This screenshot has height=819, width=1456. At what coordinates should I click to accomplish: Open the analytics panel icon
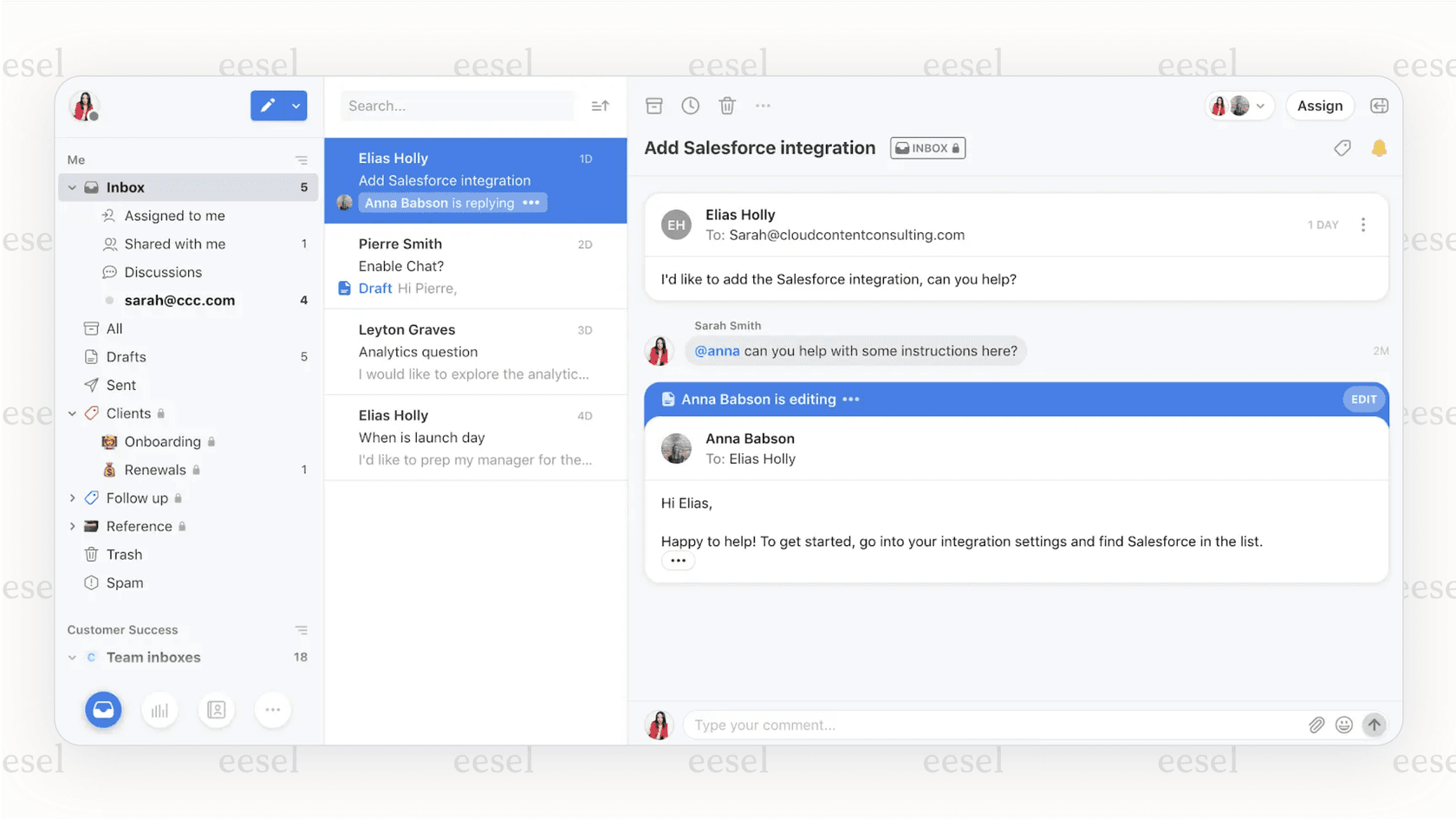(159, 709)
